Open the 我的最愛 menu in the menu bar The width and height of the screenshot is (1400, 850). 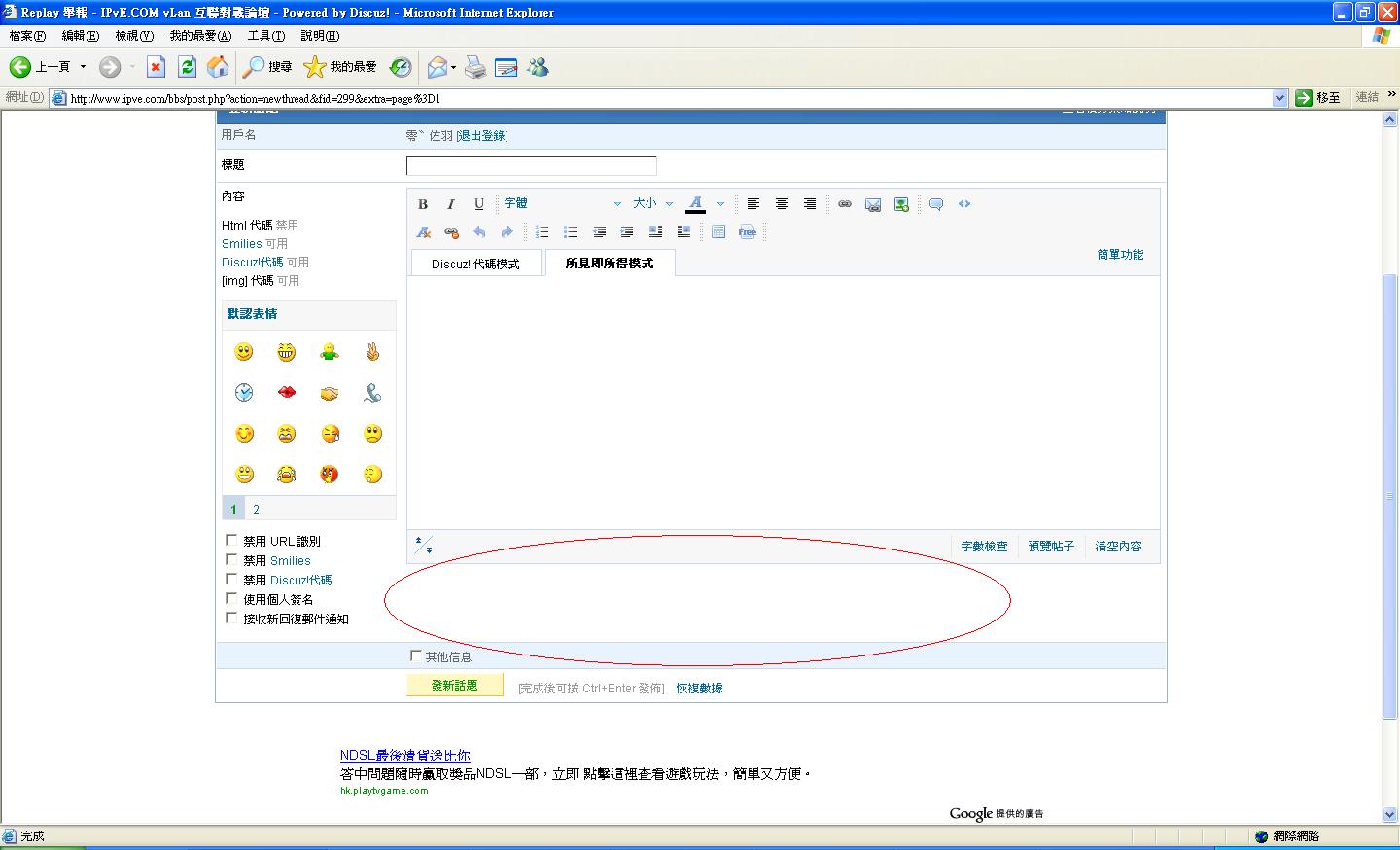(200, 36)
